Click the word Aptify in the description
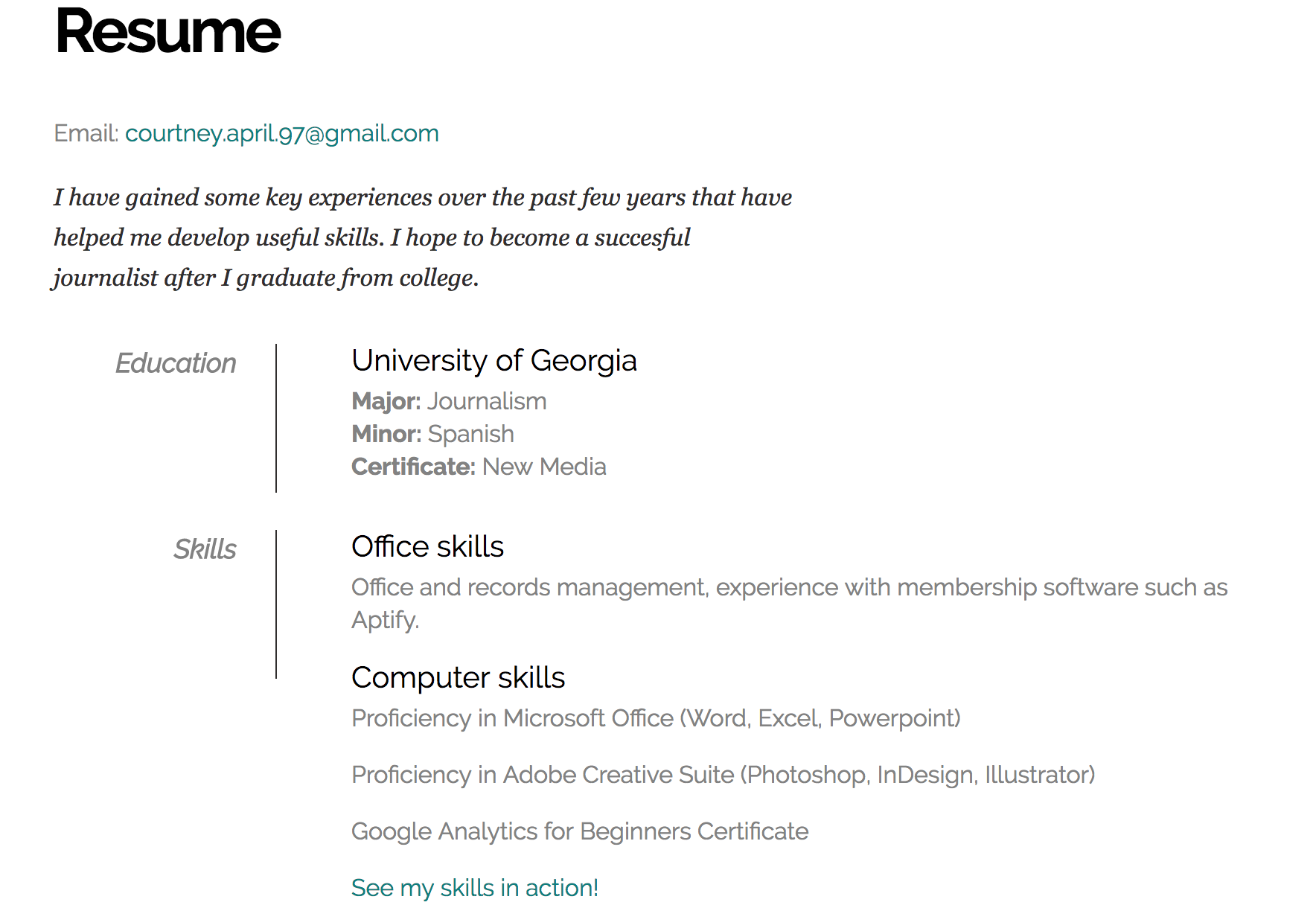The image size is (1316, 908). pos(383,620)
